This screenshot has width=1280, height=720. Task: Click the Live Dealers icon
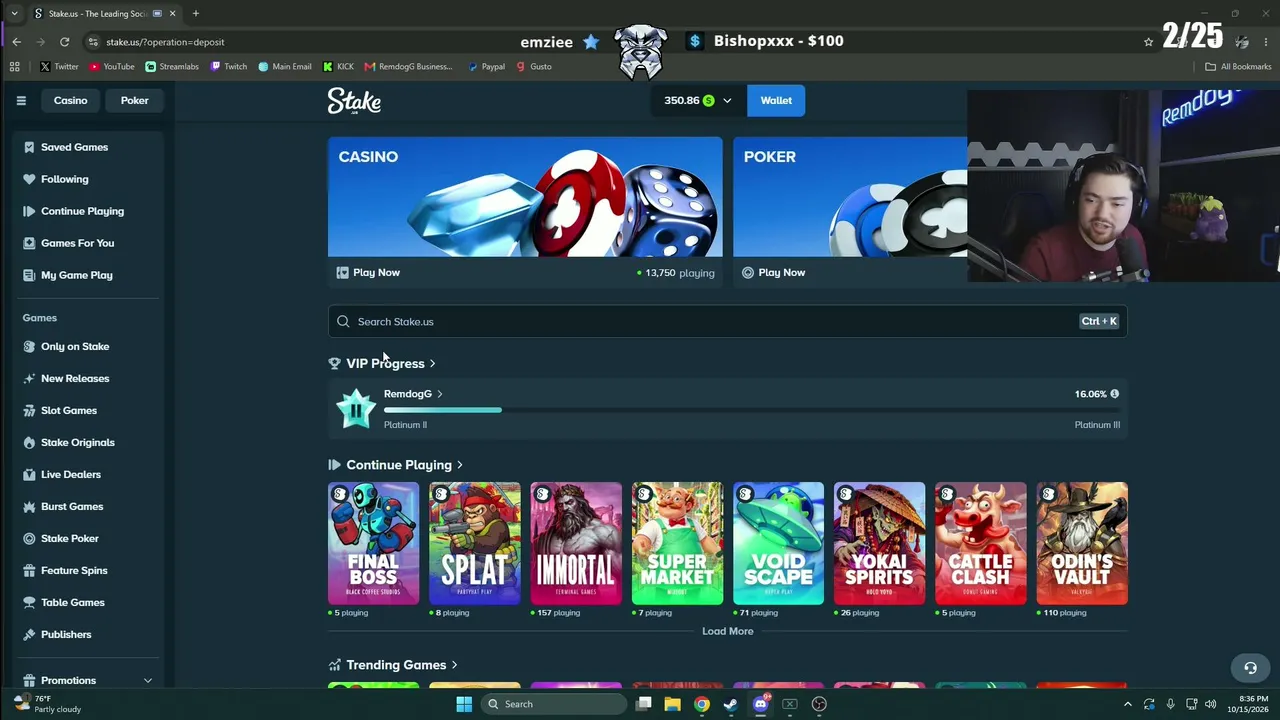pyautogui.click(x=29, y=474)
